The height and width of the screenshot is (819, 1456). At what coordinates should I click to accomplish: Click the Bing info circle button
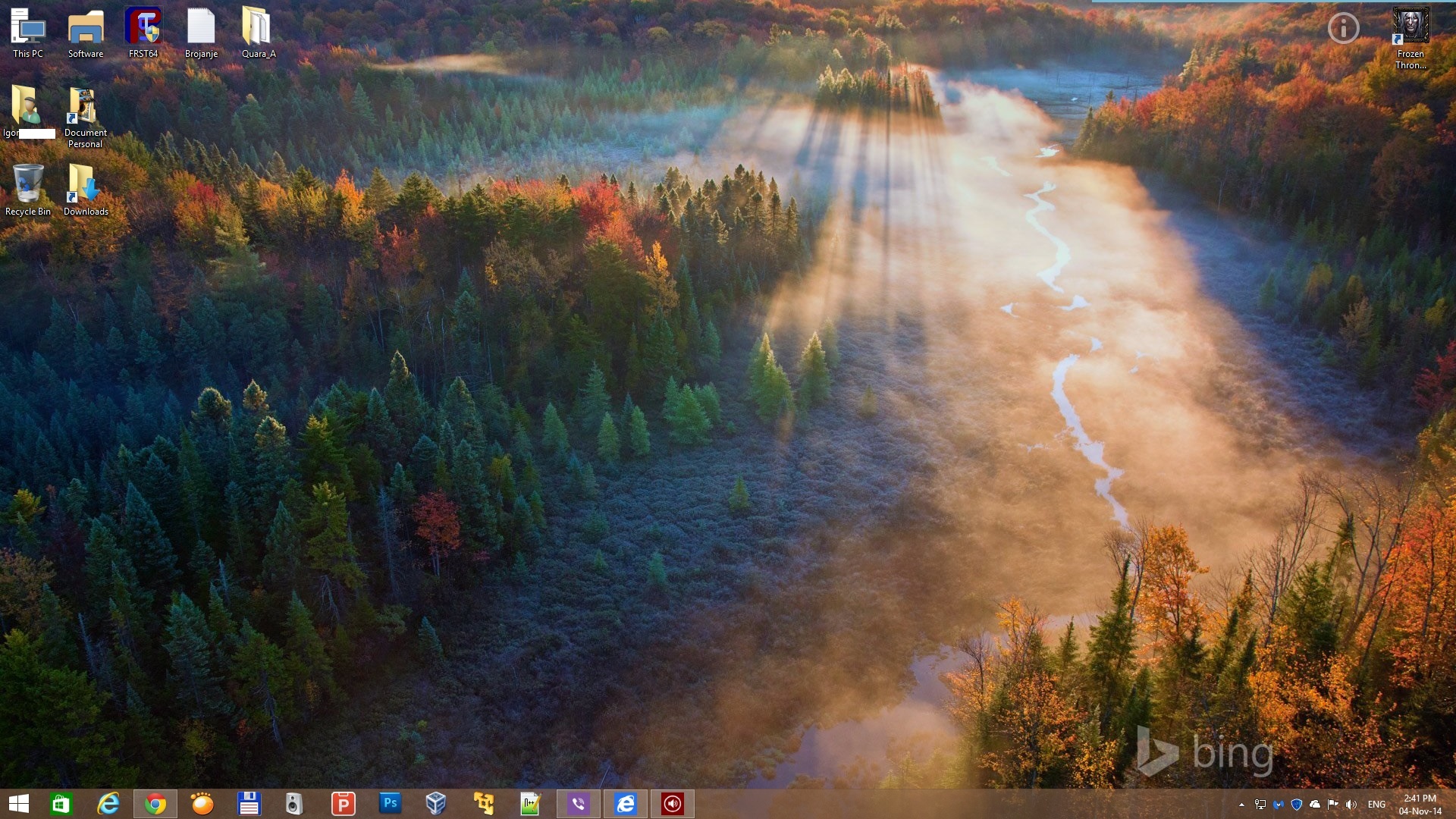1343,29
